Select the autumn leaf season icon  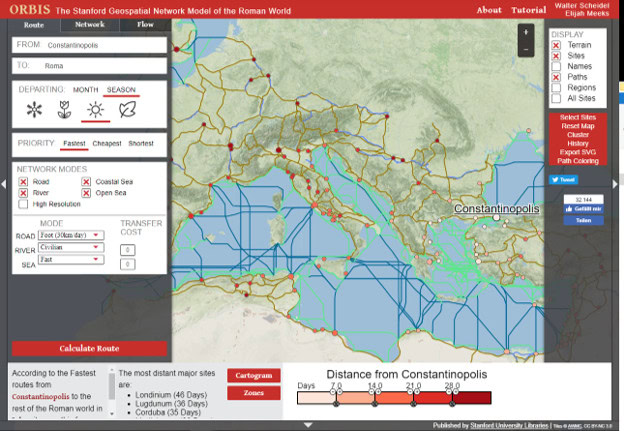[127, 109]
